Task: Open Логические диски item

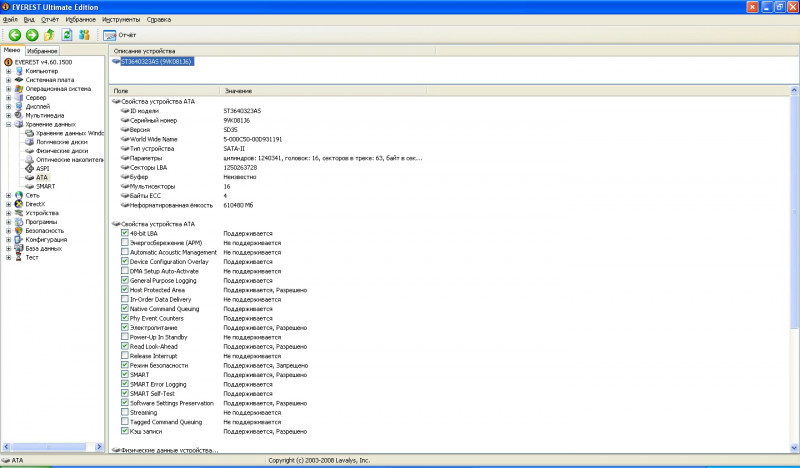Action: [x=62, y=142]
